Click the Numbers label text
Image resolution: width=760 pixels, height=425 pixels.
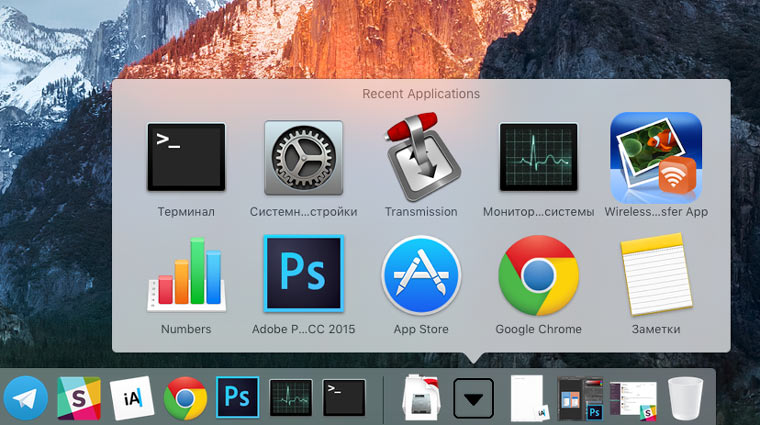(186, 329)
